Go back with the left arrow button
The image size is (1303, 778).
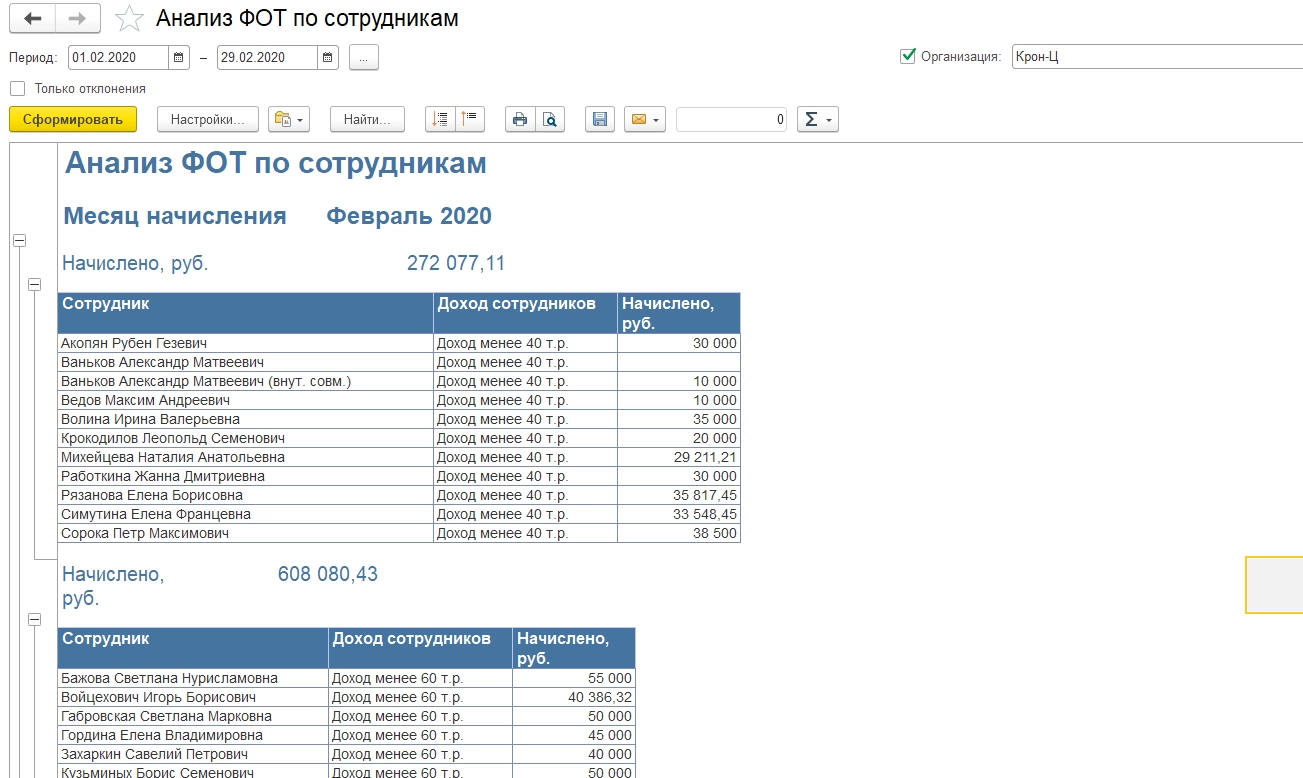(32, 18)
